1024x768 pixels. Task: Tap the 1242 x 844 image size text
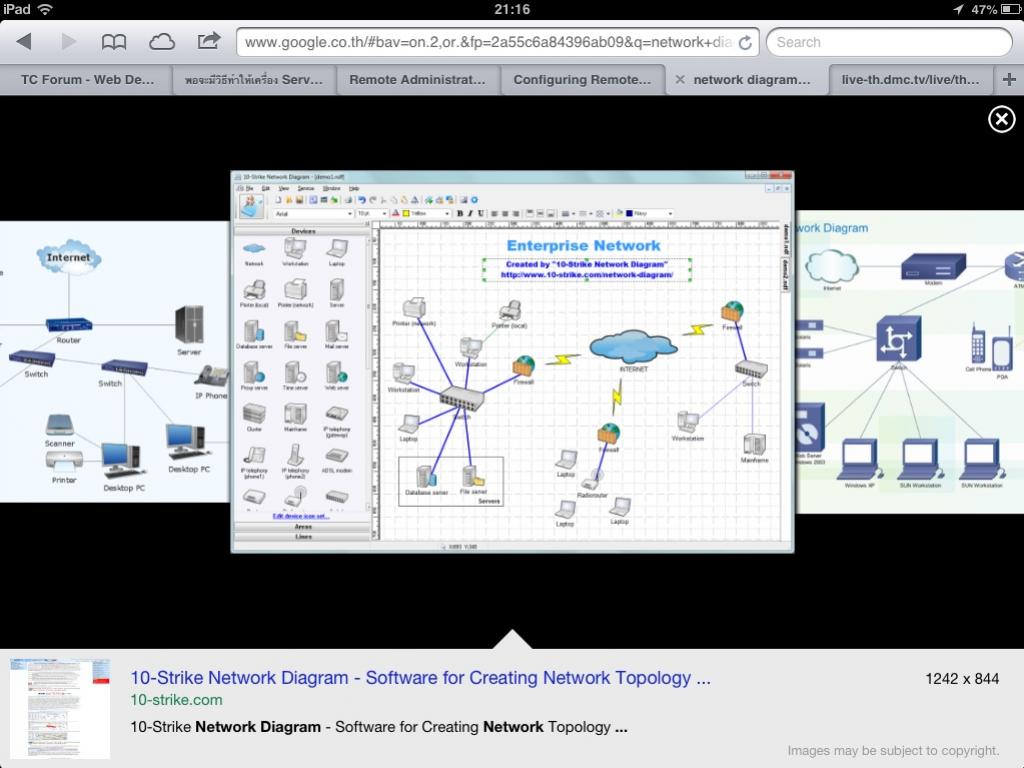962,679
